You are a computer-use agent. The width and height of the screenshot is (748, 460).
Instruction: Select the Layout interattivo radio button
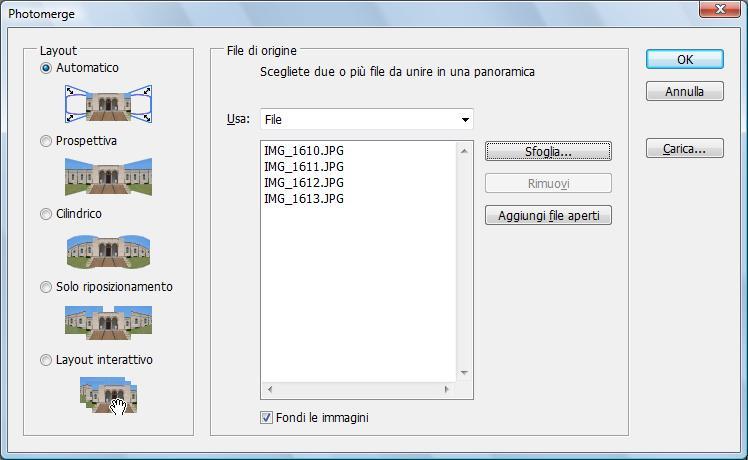[x=46, y=360]
